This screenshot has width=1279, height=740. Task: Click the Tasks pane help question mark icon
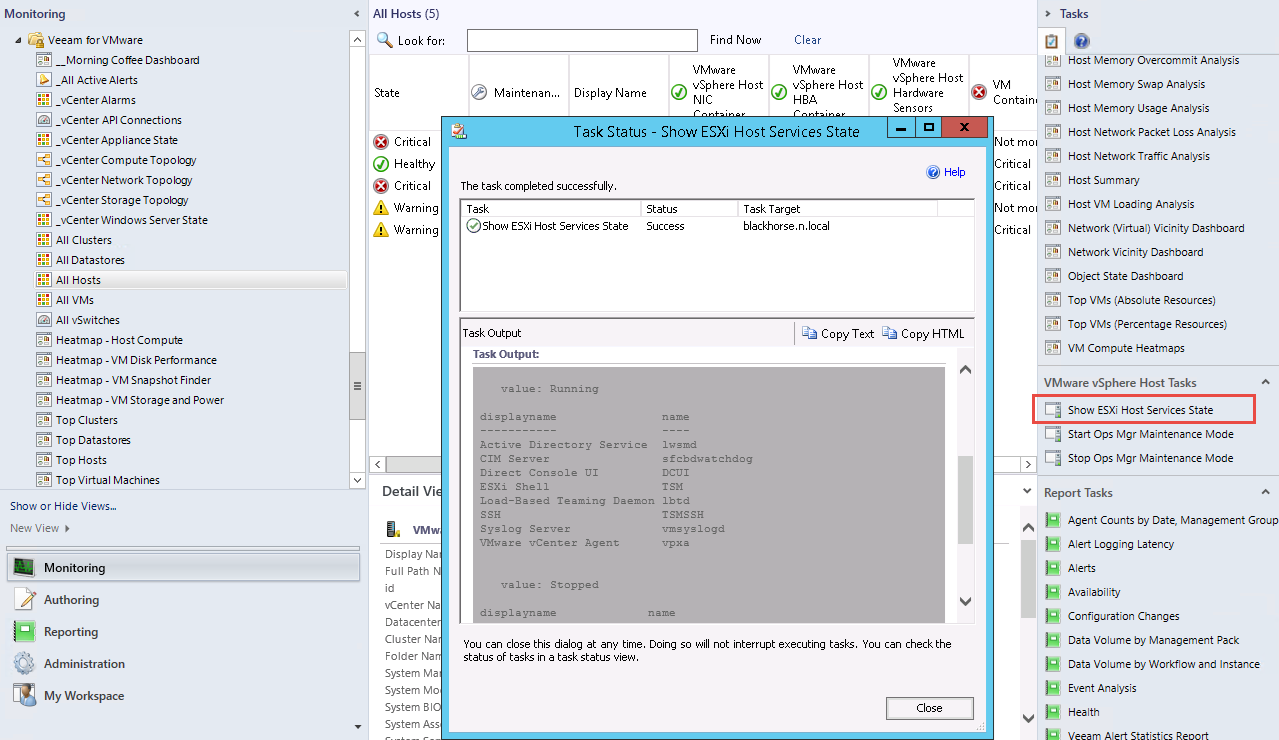[1081, 41]
